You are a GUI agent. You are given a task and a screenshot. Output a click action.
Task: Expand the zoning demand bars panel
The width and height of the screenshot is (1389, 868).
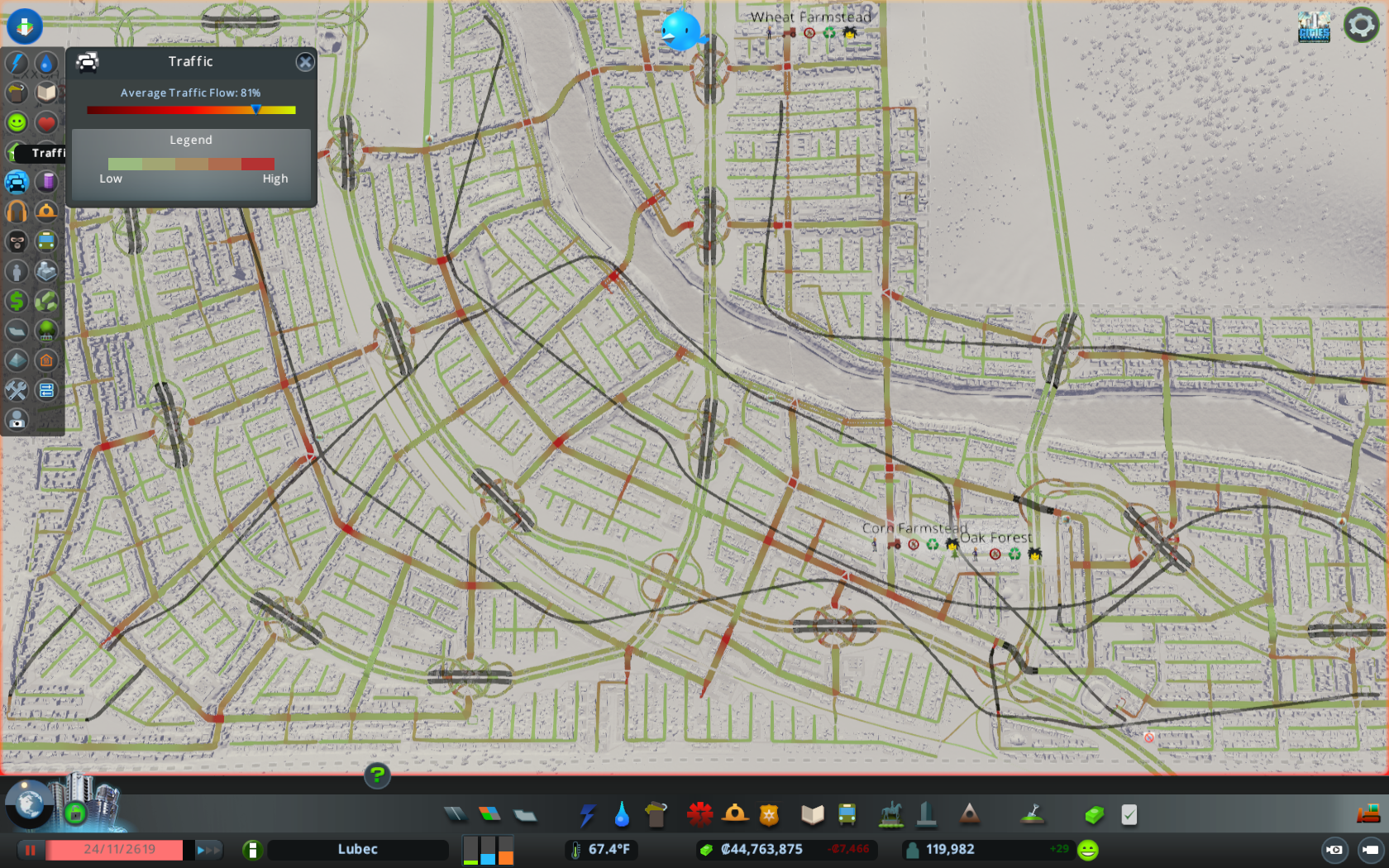488,850
